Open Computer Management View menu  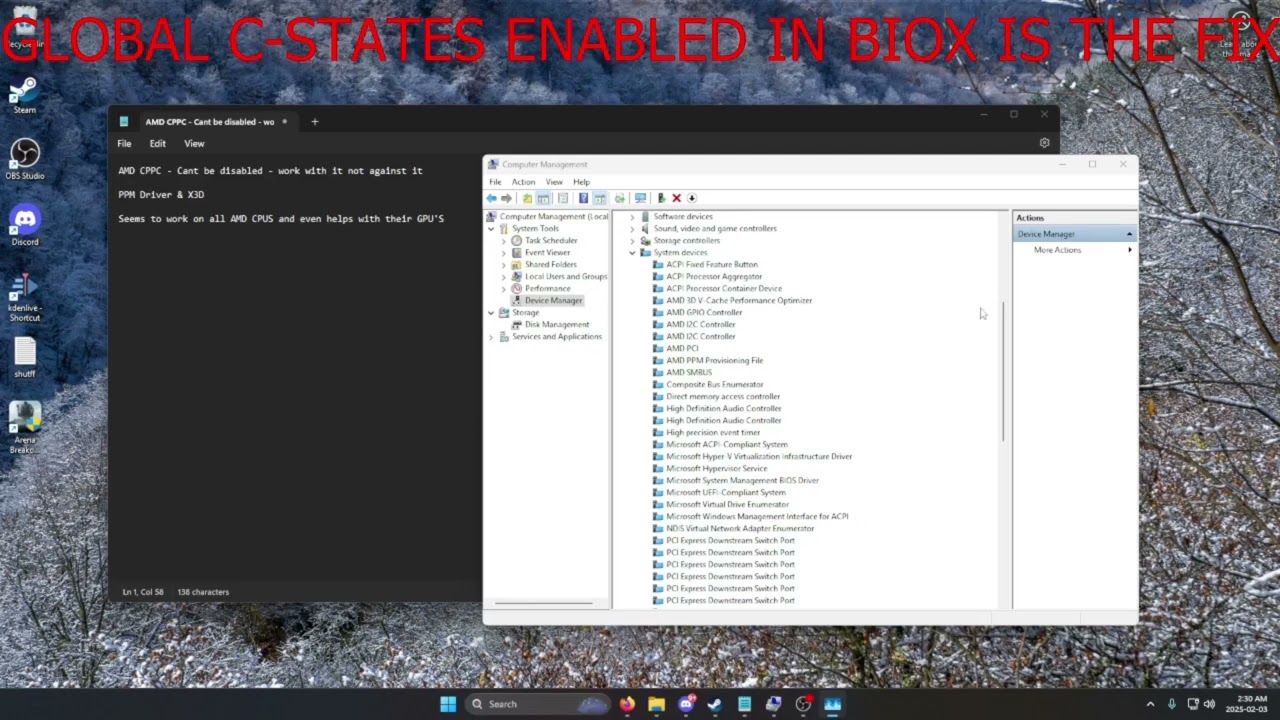tap(554, 182)
